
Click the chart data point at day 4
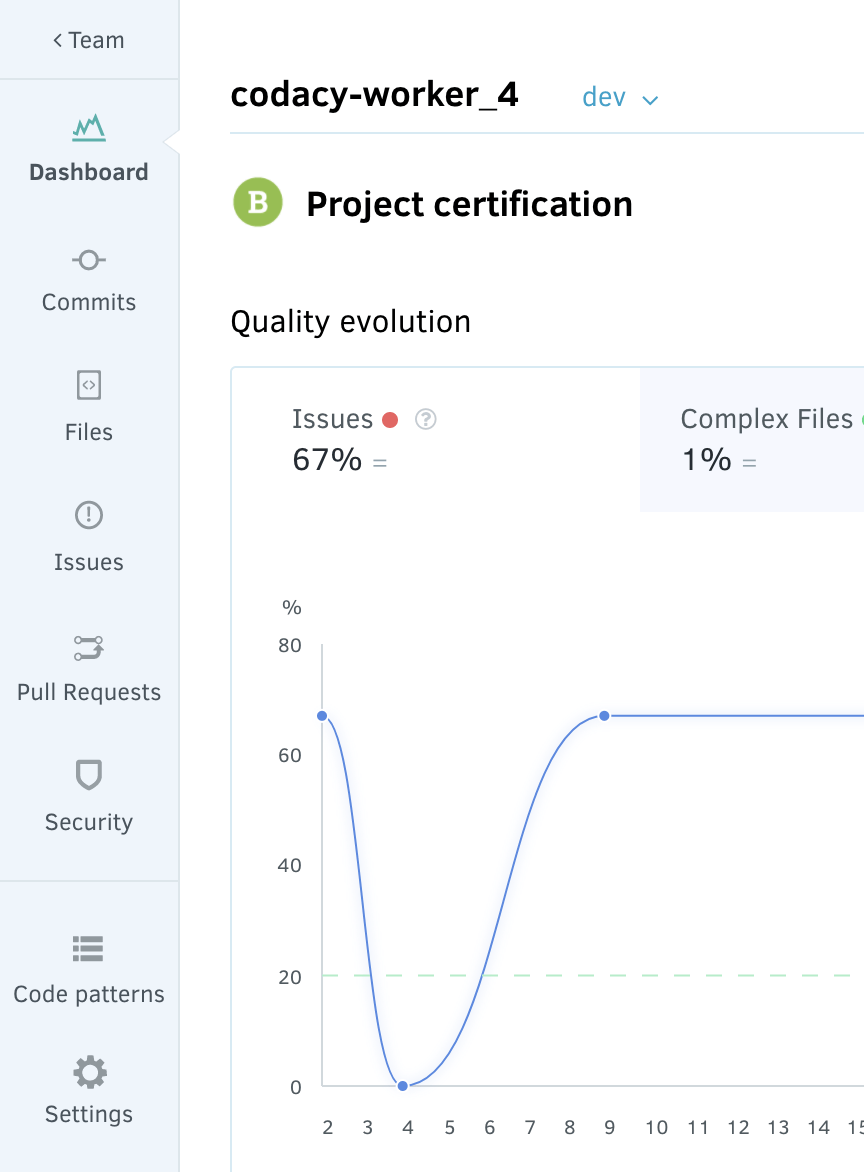pyautogui.click(x=402, y=1086)
